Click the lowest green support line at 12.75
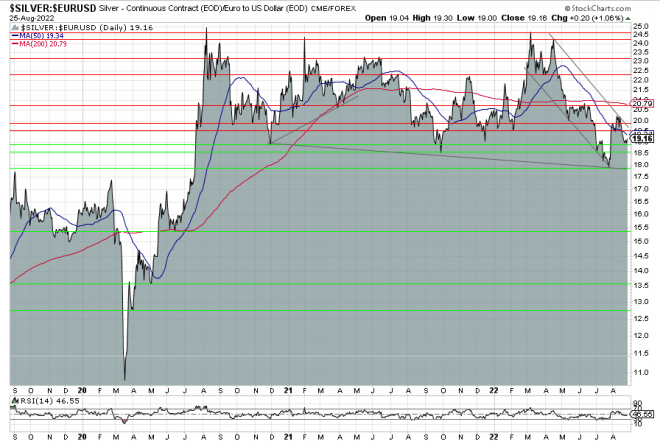The height and width of the screenshot is (444, 660). click(x=300, y=311)
